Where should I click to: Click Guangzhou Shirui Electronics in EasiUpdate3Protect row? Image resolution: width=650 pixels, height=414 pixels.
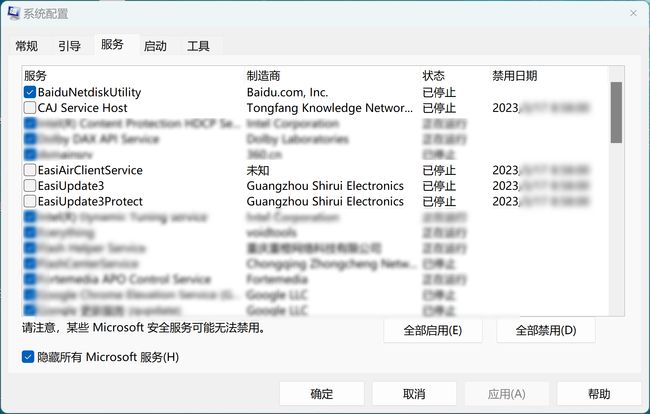tap(325, 201)
